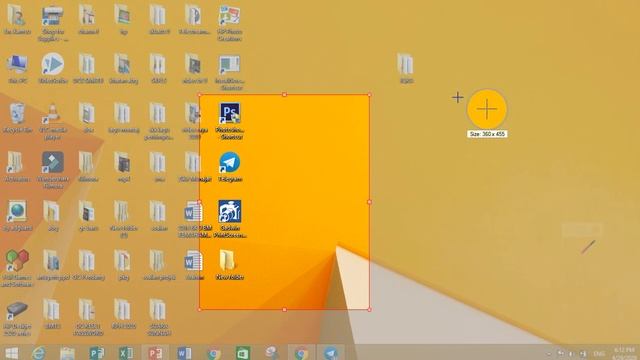Select the HP scanner shortcut icon
Viewport: 640px width, 360px height.
click(17, 310)
